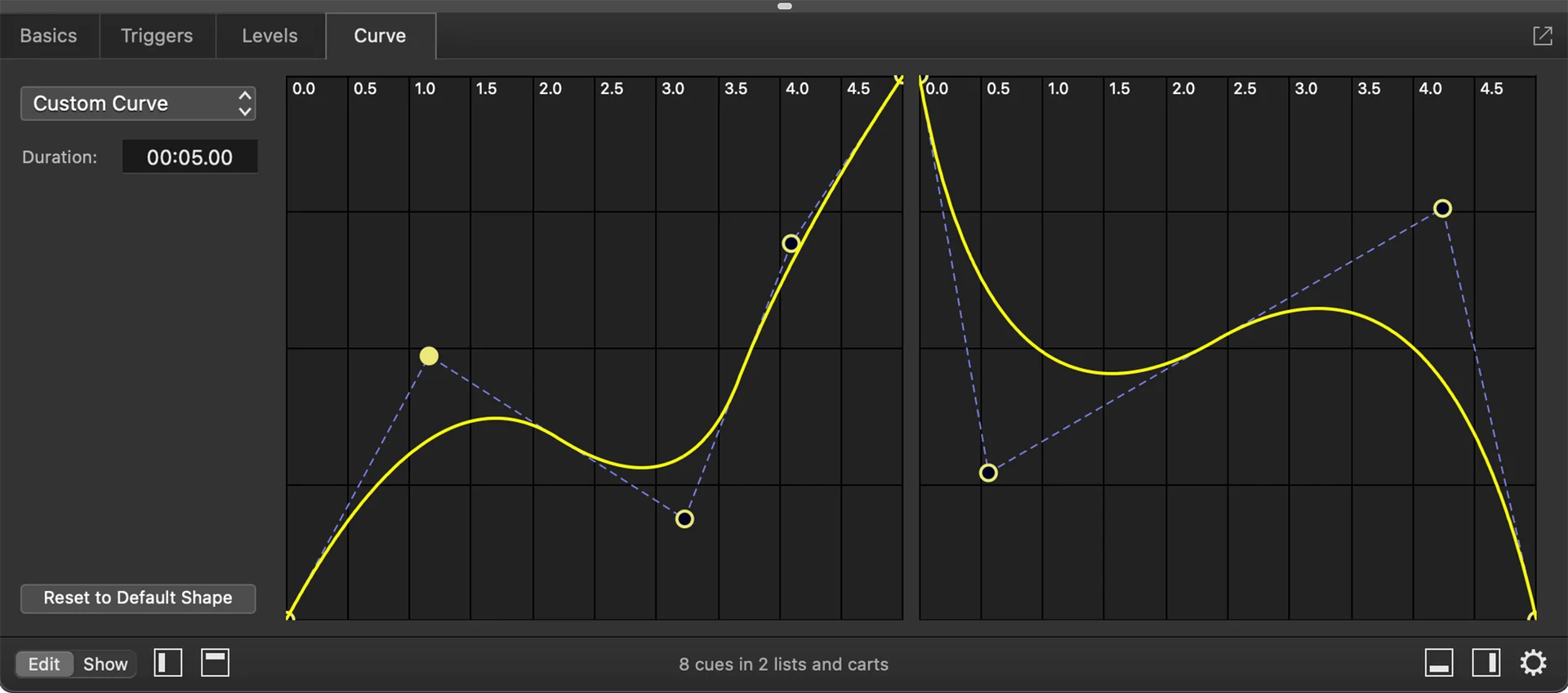The width and height of the screenshot is (1568, 693).
Task: Click the cues count status text
Action: (x=783, y=664)
